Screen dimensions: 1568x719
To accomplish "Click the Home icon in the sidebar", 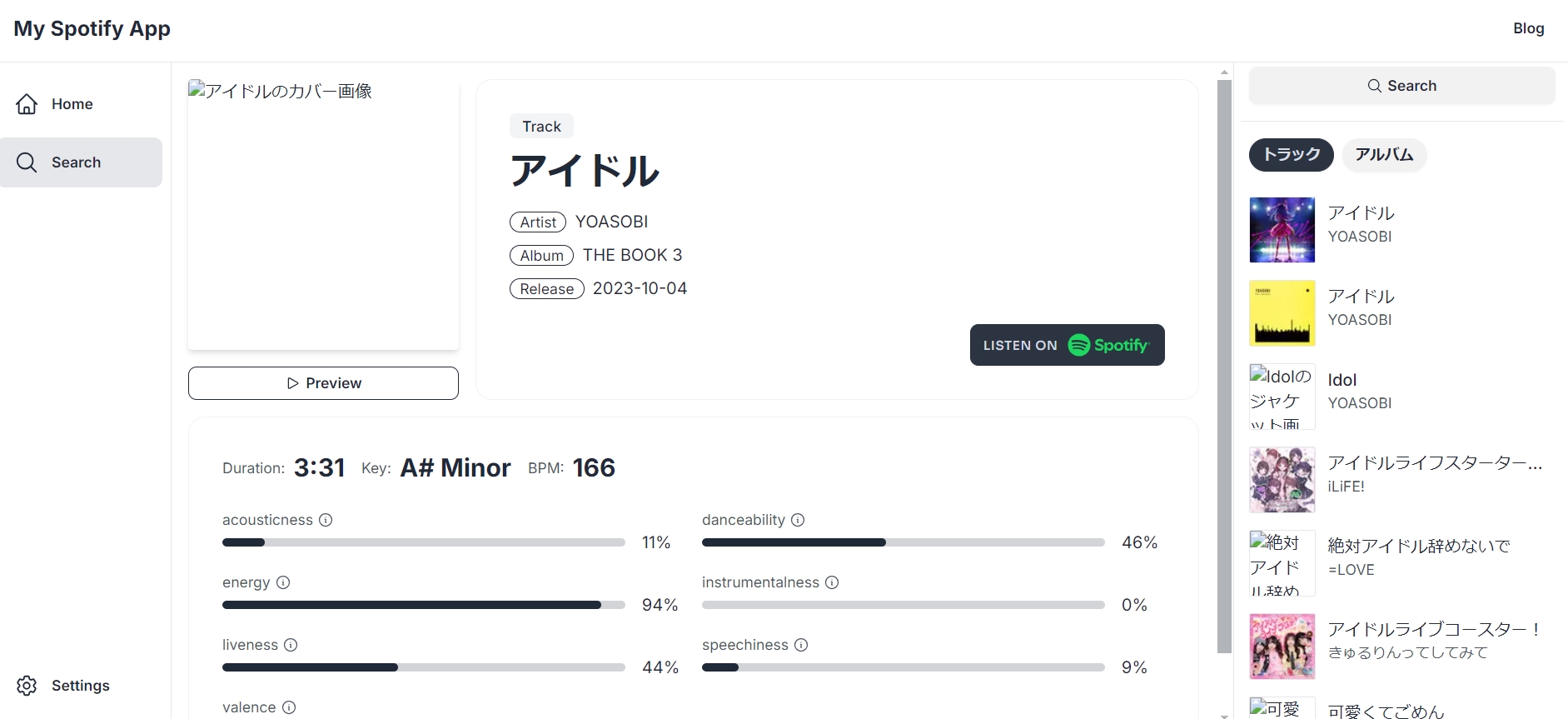I will (26, 103).
